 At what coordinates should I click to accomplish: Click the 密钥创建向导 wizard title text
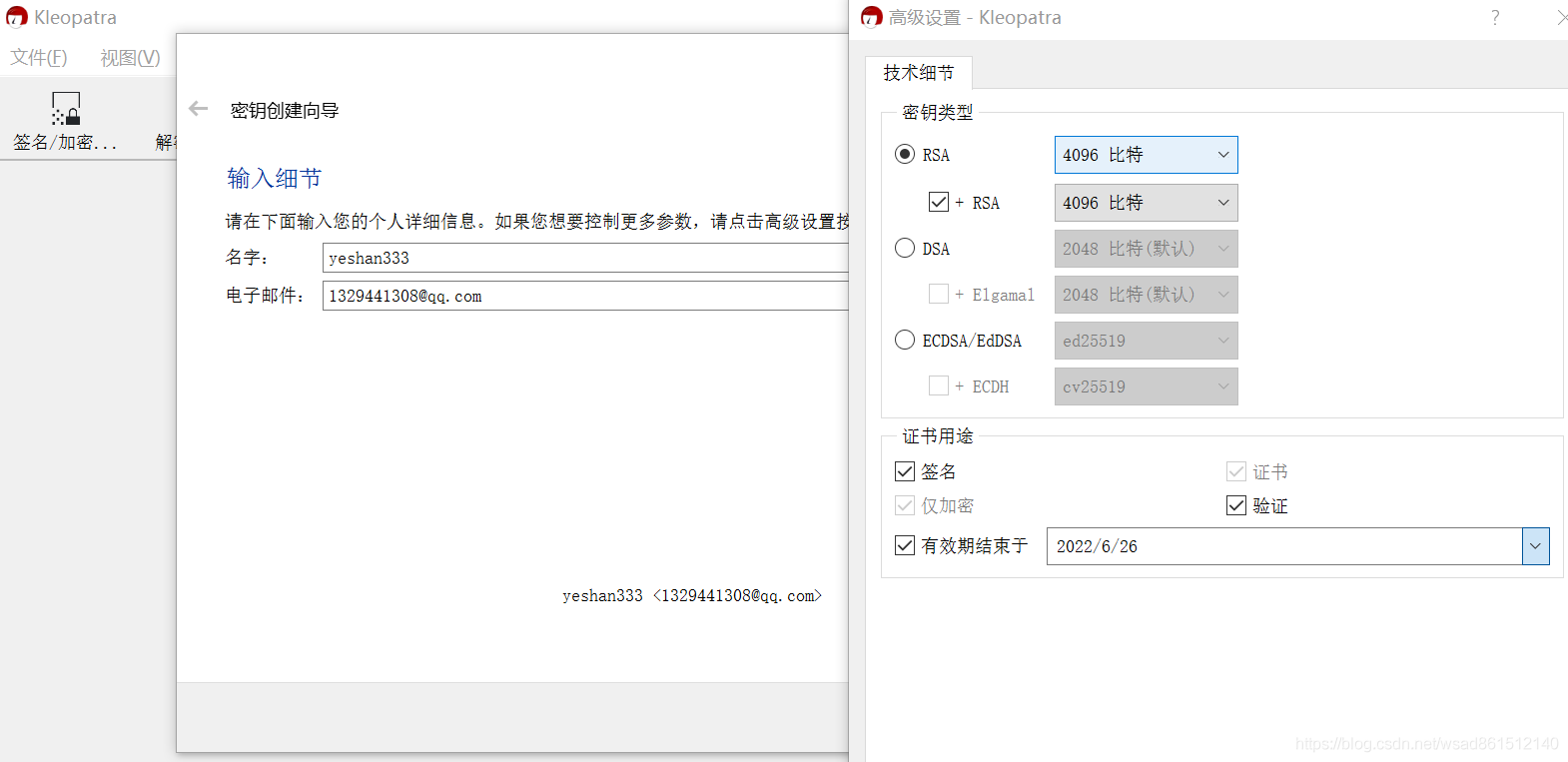(x=285, y=110)
